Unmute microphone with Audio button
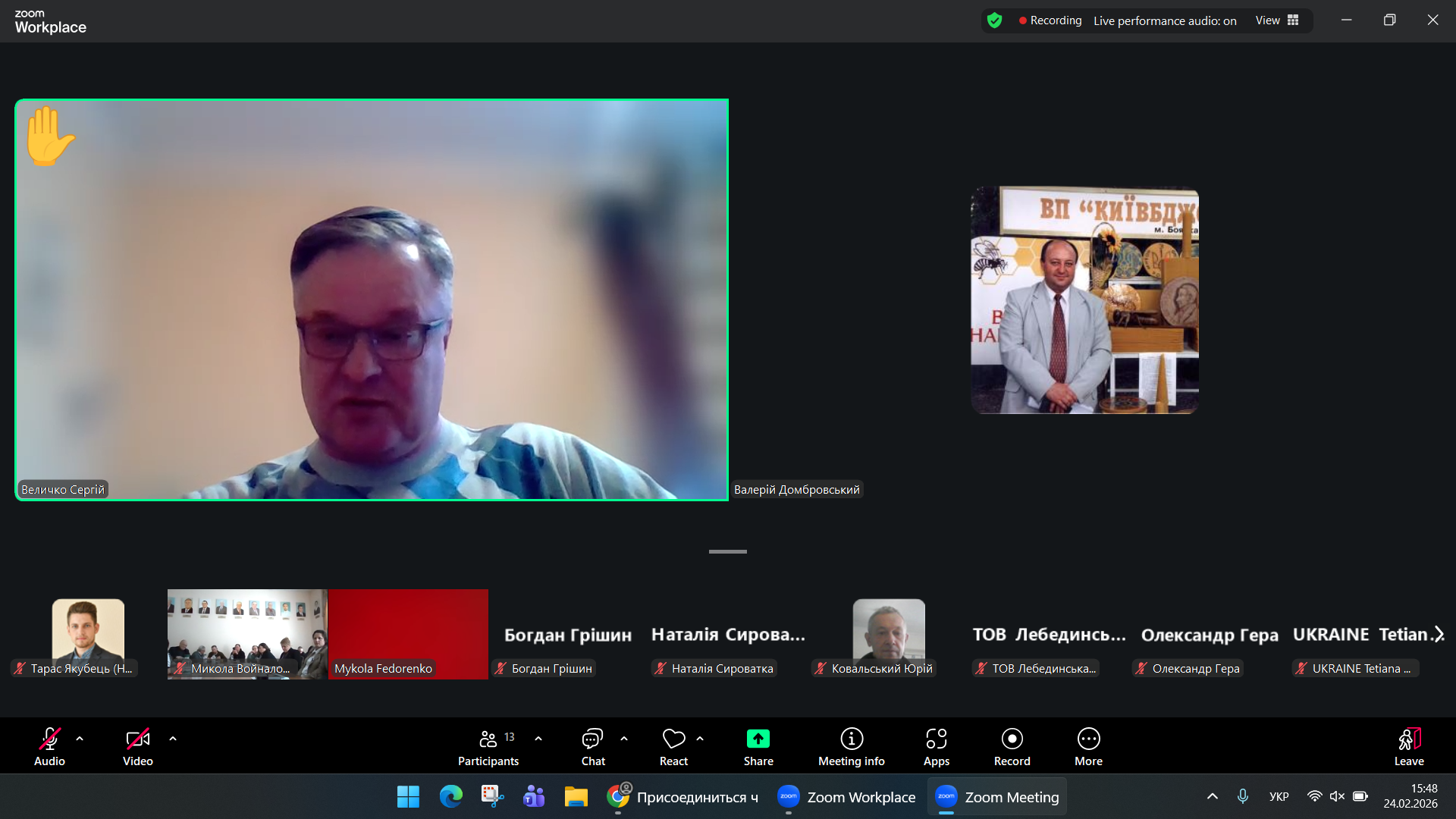 tap(49, 739)
